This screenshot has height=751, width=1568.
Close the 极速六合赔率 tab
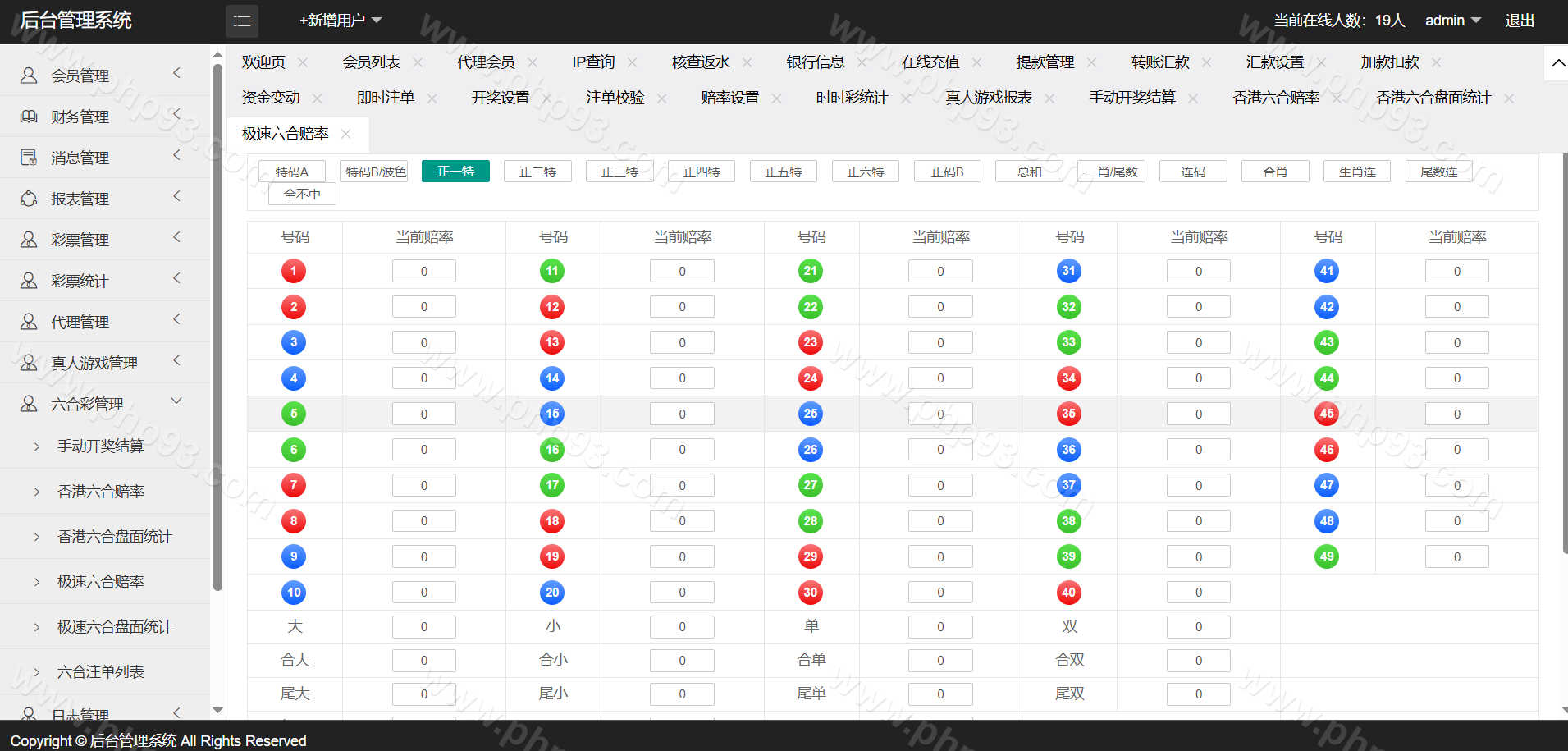[346, 134]
